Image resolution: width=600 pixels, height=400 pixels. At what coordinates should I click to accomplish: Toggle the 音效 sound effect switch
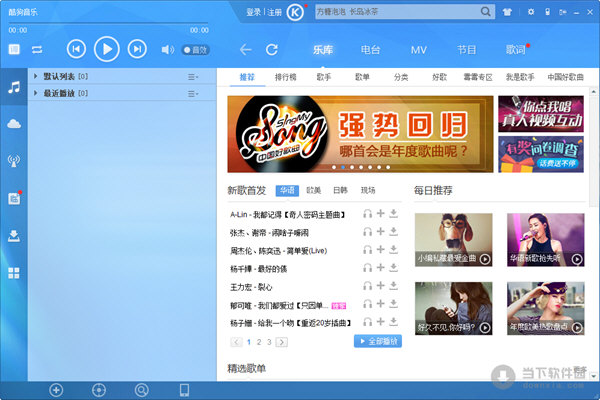(x=196, y=50)
